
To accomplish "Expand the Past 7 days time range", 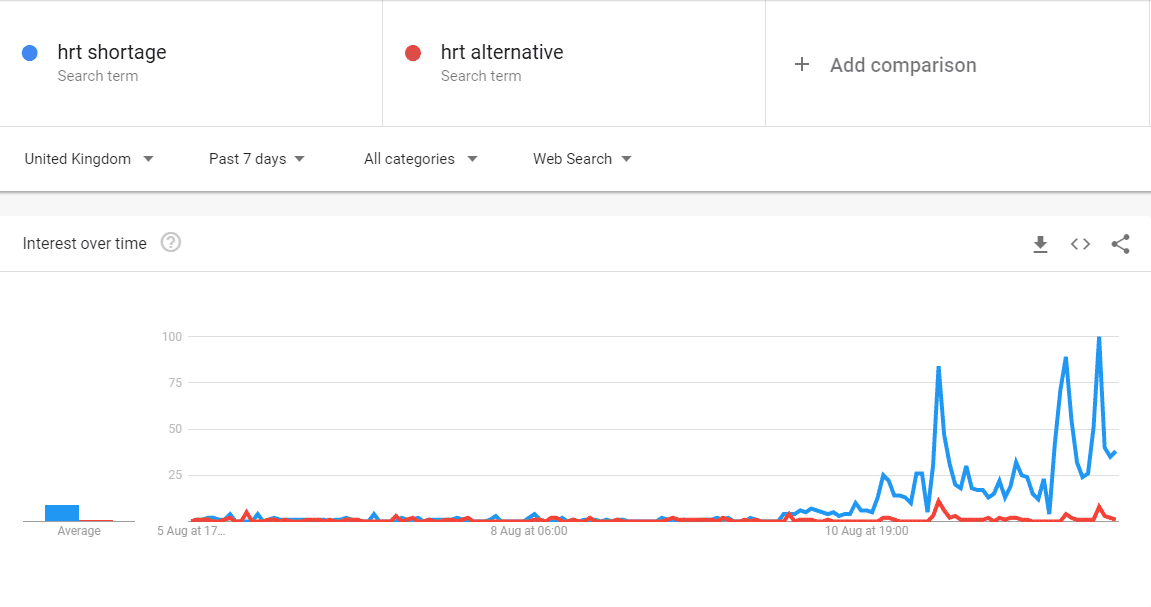I will [256, 159].
